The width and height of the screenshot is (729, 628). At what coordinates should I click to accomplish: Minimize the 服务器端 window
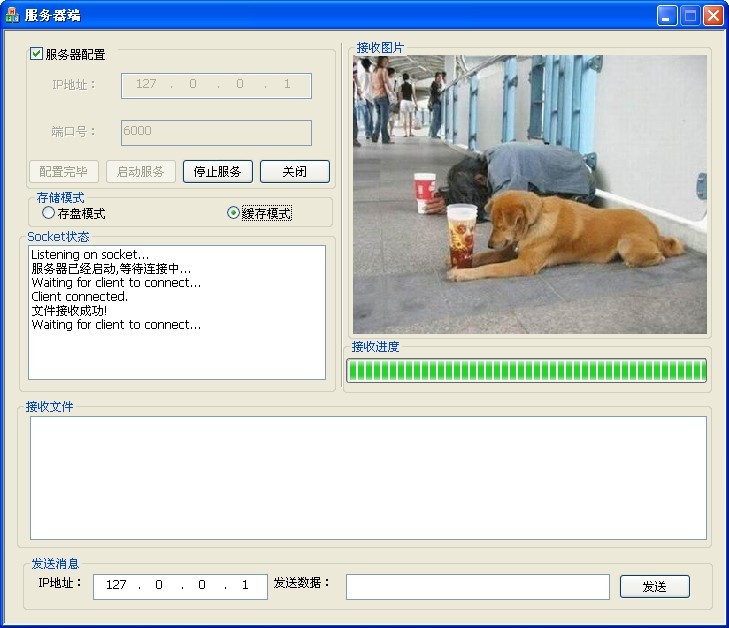[x=667, y=16]
